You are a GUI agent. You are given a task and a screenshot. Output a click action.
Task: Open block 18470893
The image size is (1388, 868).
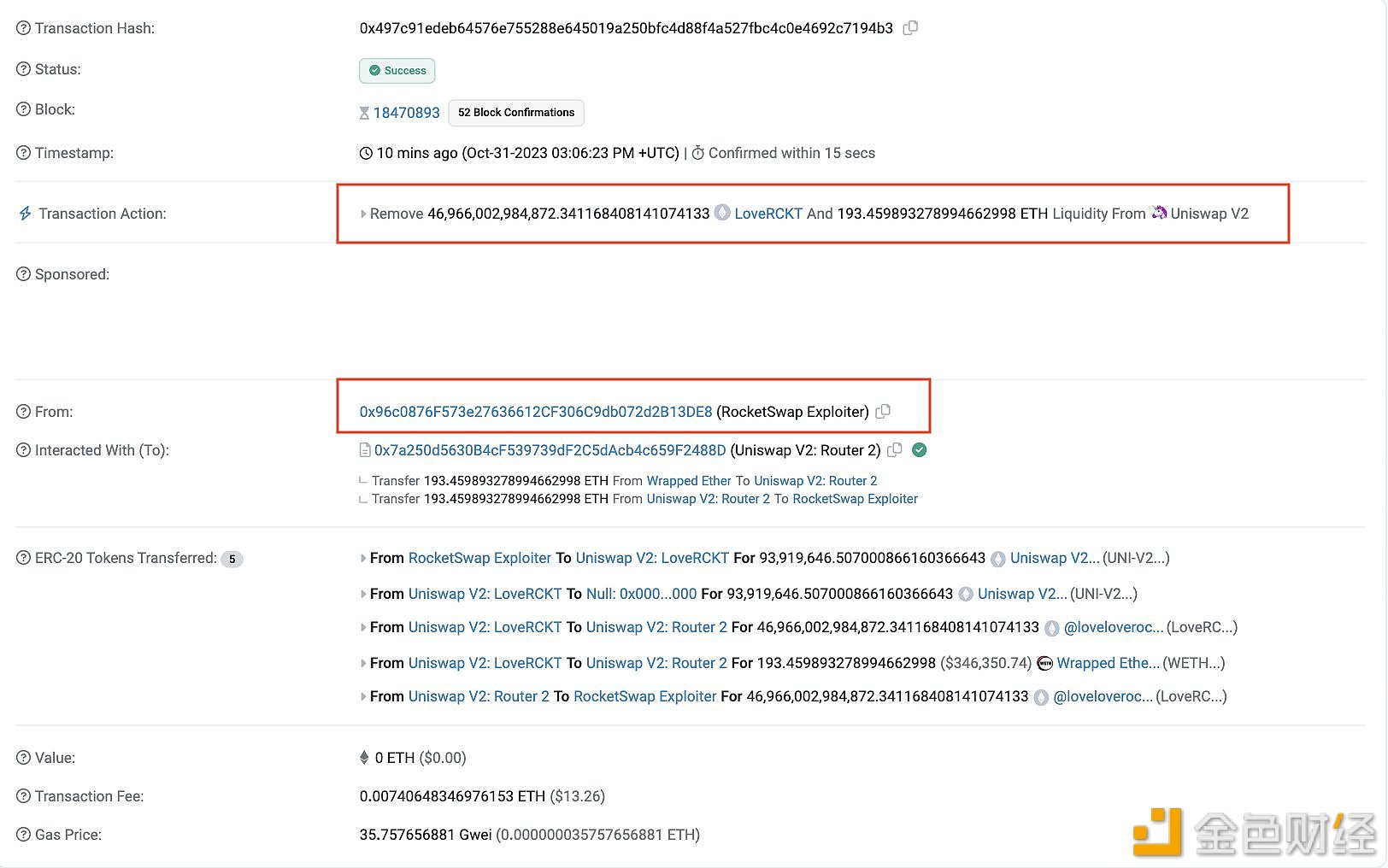[x=406, y=113]
